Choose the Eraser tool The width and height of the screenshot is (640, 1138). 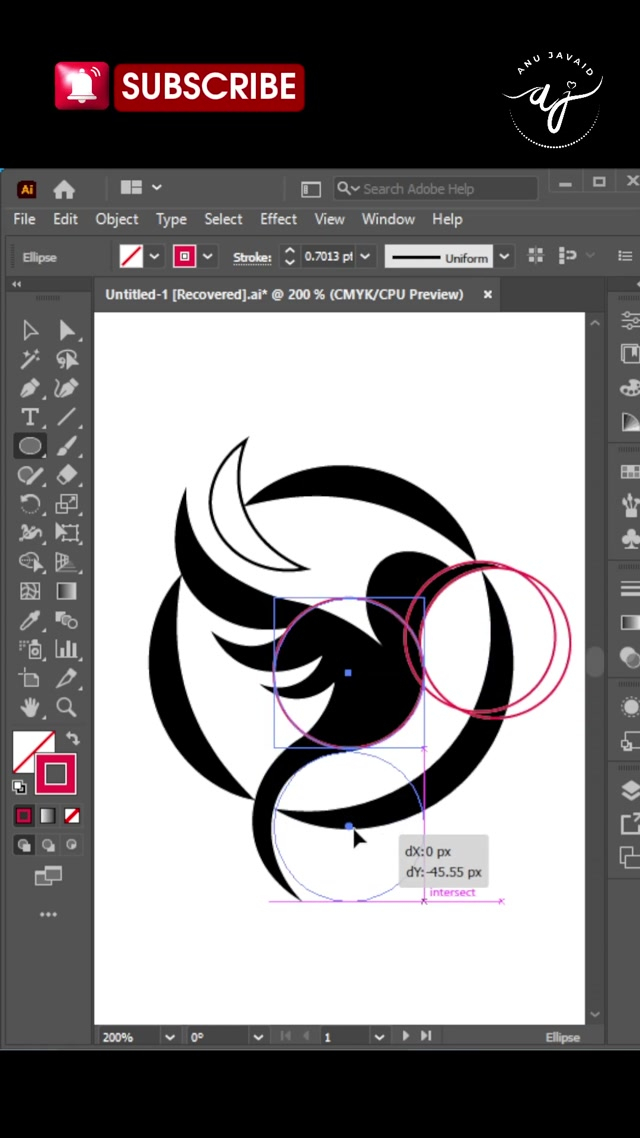pyautogui.click(x=67, y=475)
